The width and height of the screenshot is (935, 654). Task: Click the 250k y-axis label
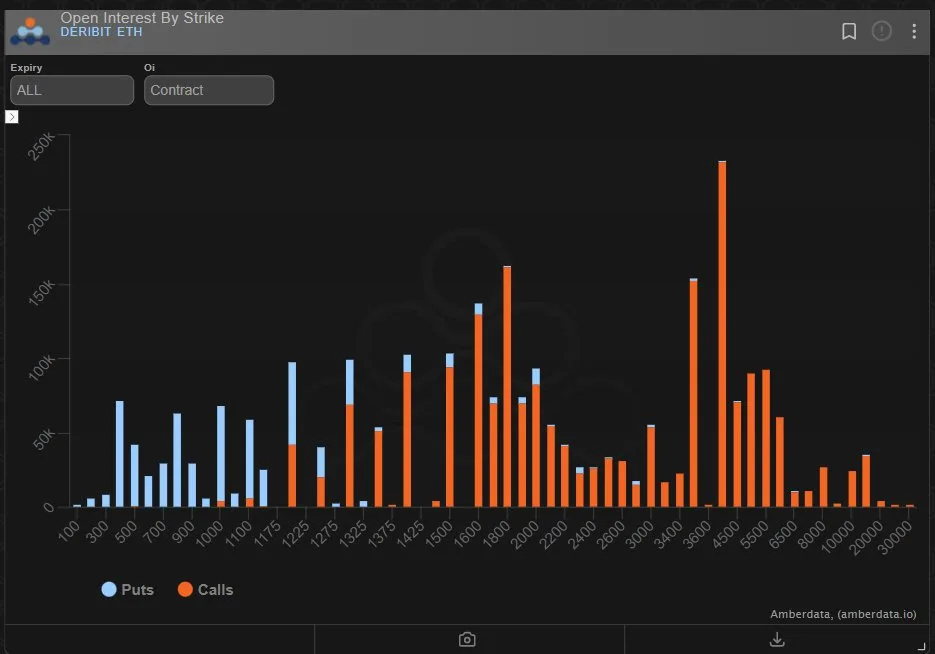(x=41, y=147)
